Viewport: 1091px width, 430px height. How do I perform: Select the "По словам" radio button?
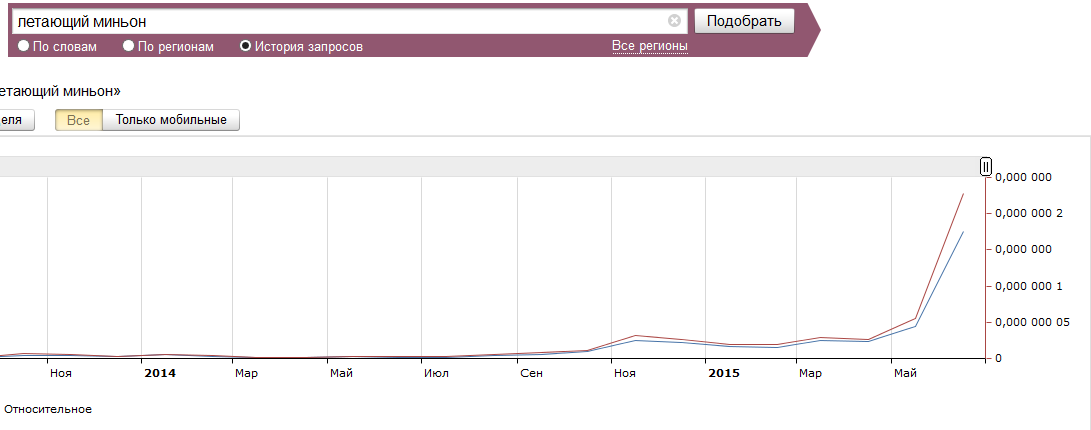coord(24,46)
